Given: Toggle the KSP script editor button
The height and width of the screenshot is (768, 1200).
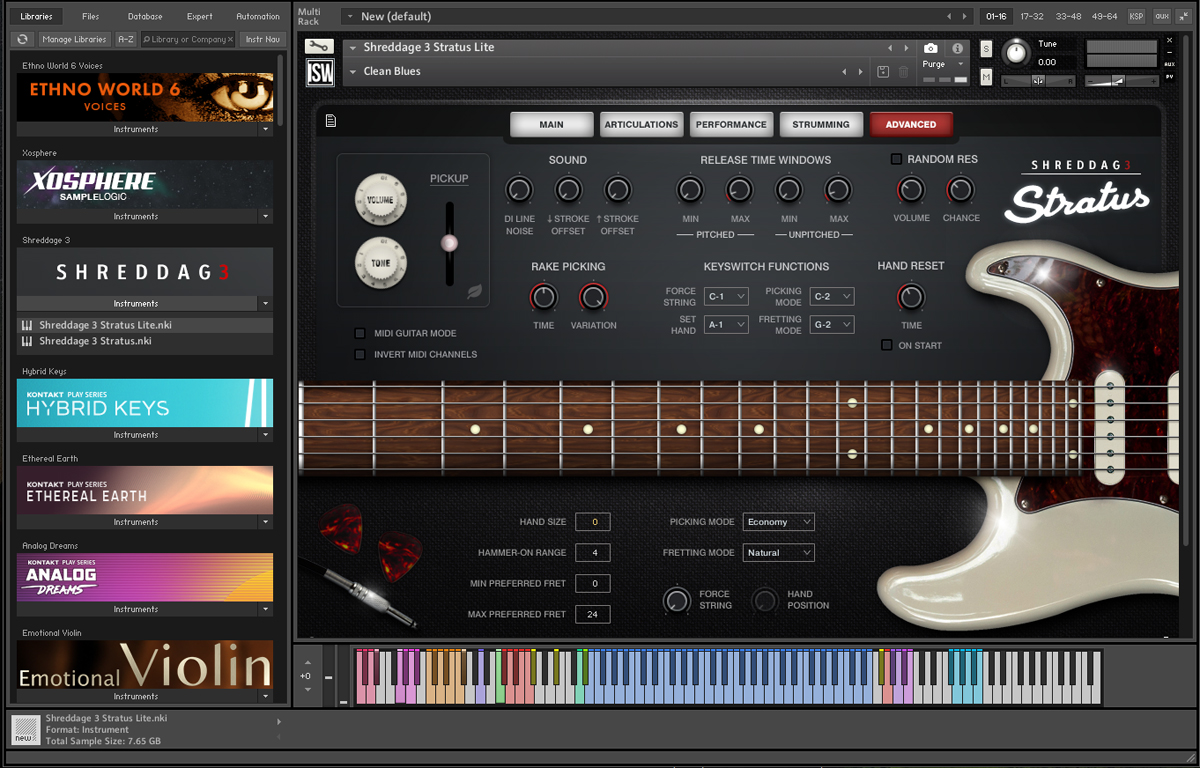Looking at the screenshot, I should pos(1136,16).
